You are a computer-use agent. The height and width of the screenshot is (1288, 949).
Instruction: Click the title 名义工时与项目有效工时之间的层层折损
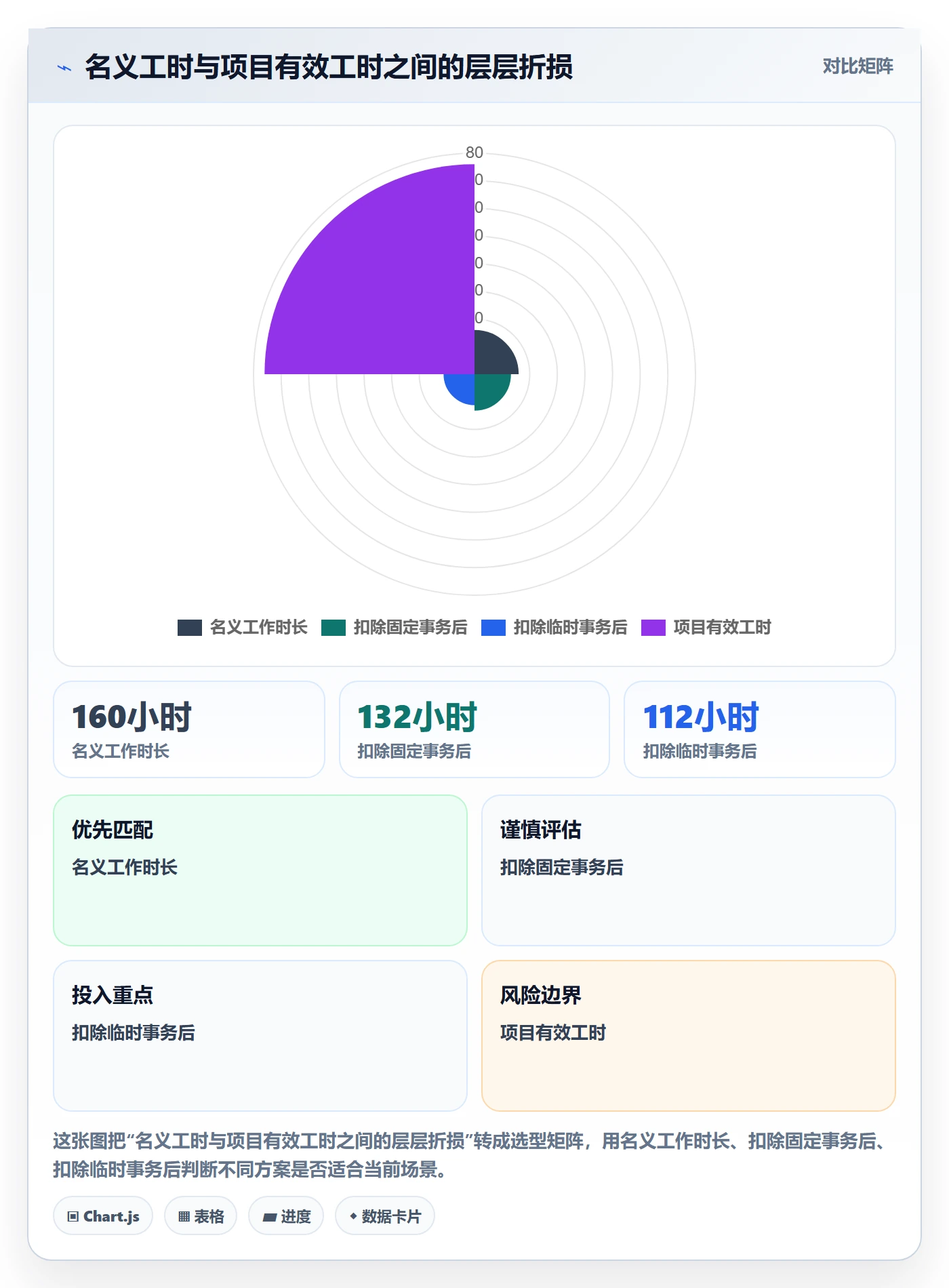coord(329,67)
